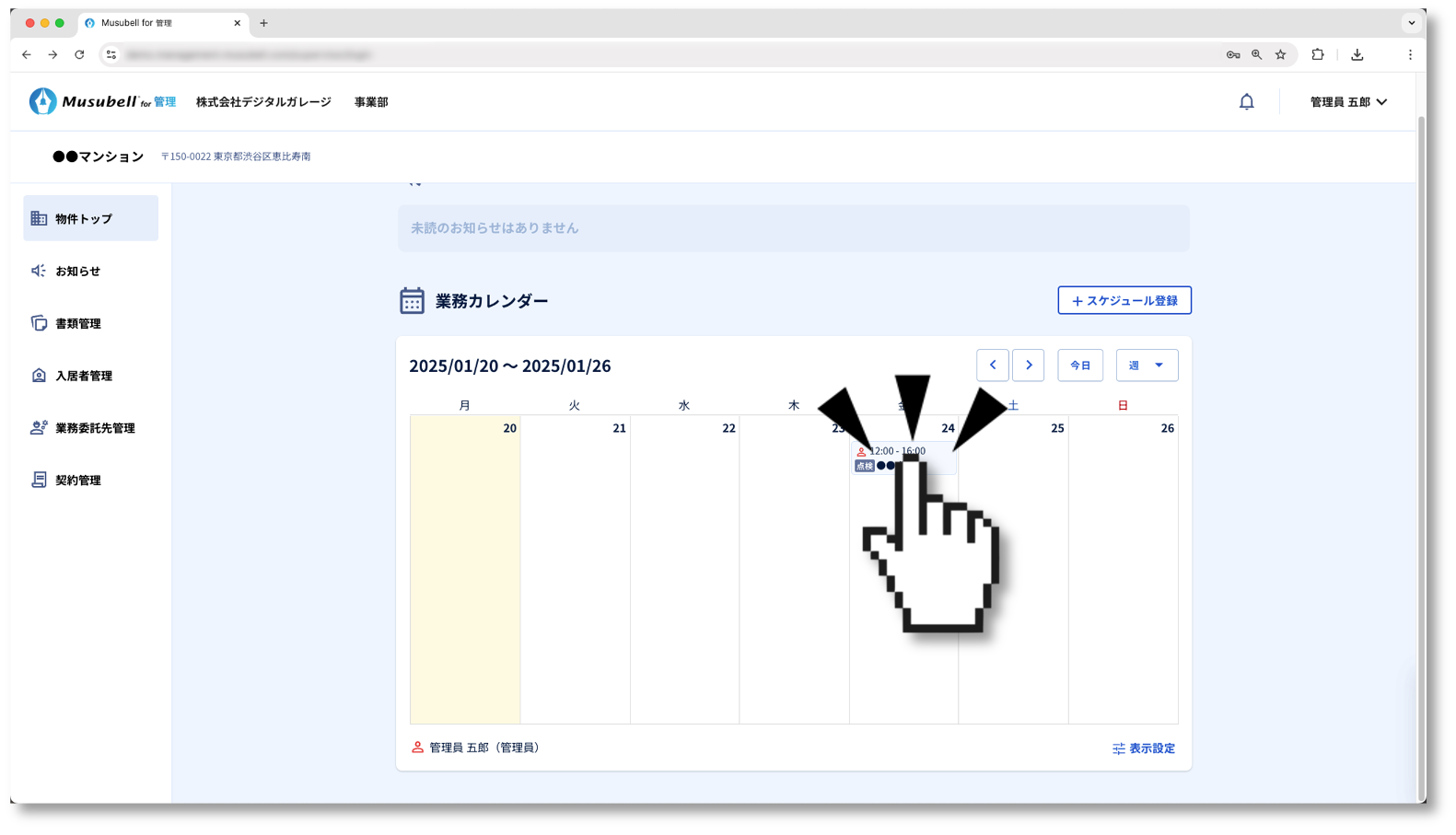Viewport: 1456px width, 835px height.
Task: Bookmark page with star icon
Action: 1280,55
